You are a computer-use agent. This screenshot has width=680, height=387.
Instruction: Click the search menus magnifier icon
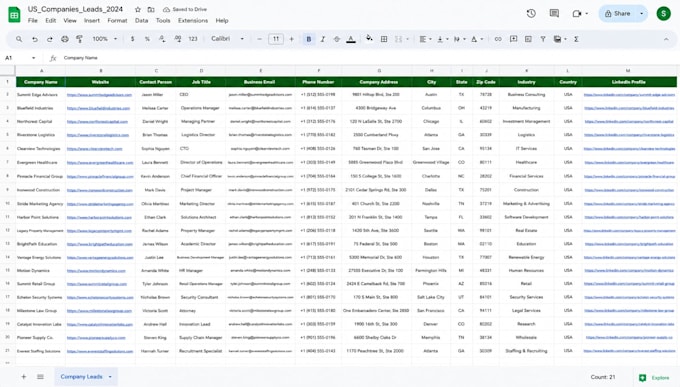(19, 39)
